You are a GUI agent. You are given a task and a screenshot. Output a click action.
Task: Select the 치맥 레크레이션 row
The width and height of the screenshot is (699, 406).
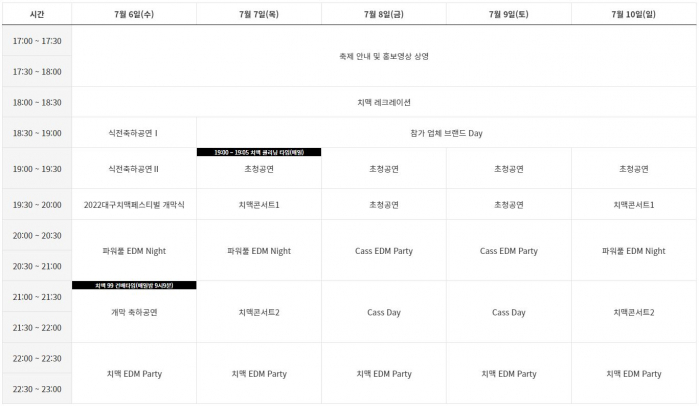point(384,102)
